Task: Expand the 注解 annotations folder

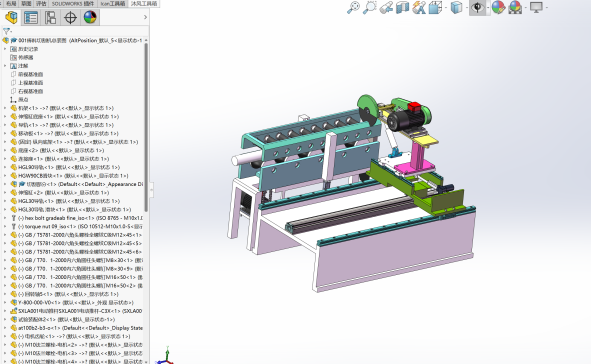Action: pyautogui.click(x=5, y=66)
